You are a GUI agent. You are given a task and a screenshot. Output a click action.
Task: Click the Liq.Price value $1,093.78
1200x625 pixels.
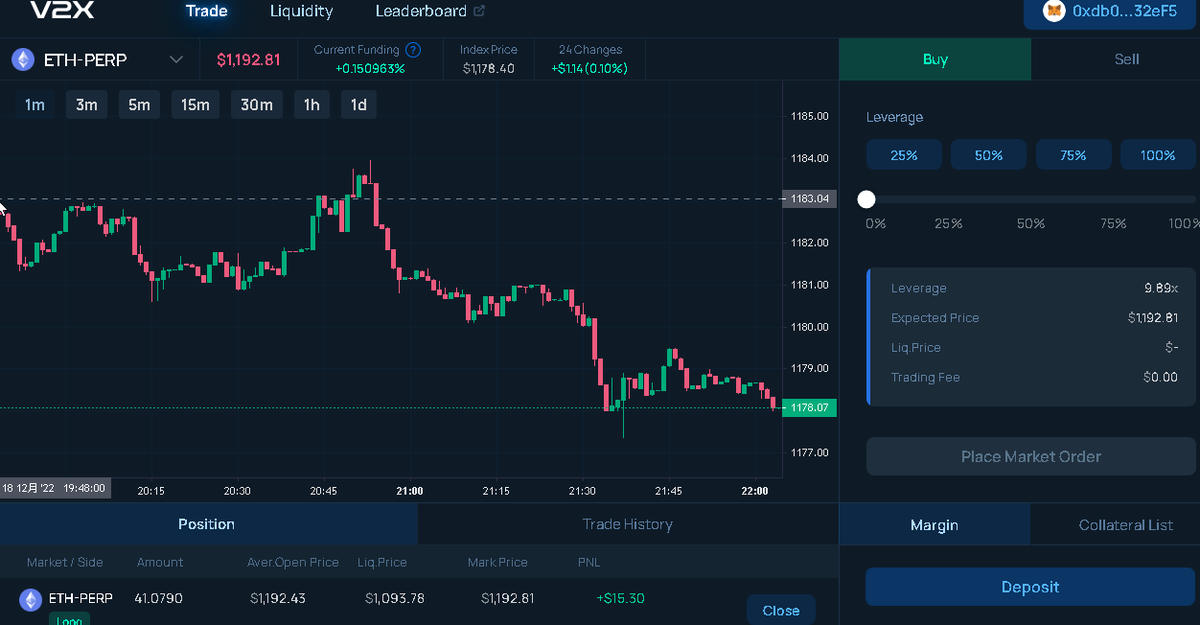click(395, 599)
